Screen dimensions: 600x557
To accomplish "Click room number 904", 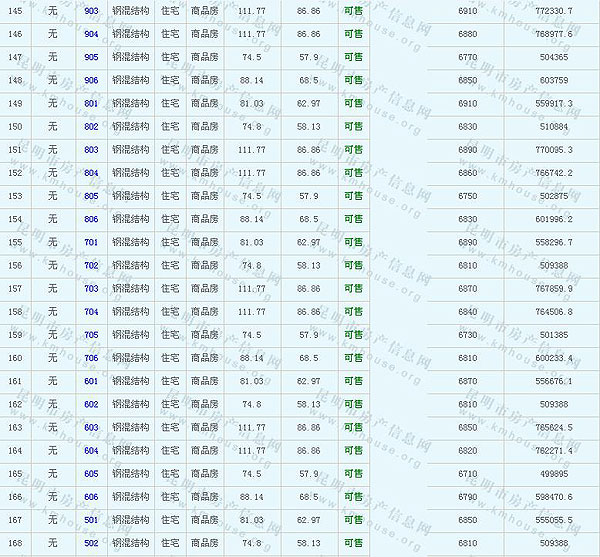I will point(91,34).
